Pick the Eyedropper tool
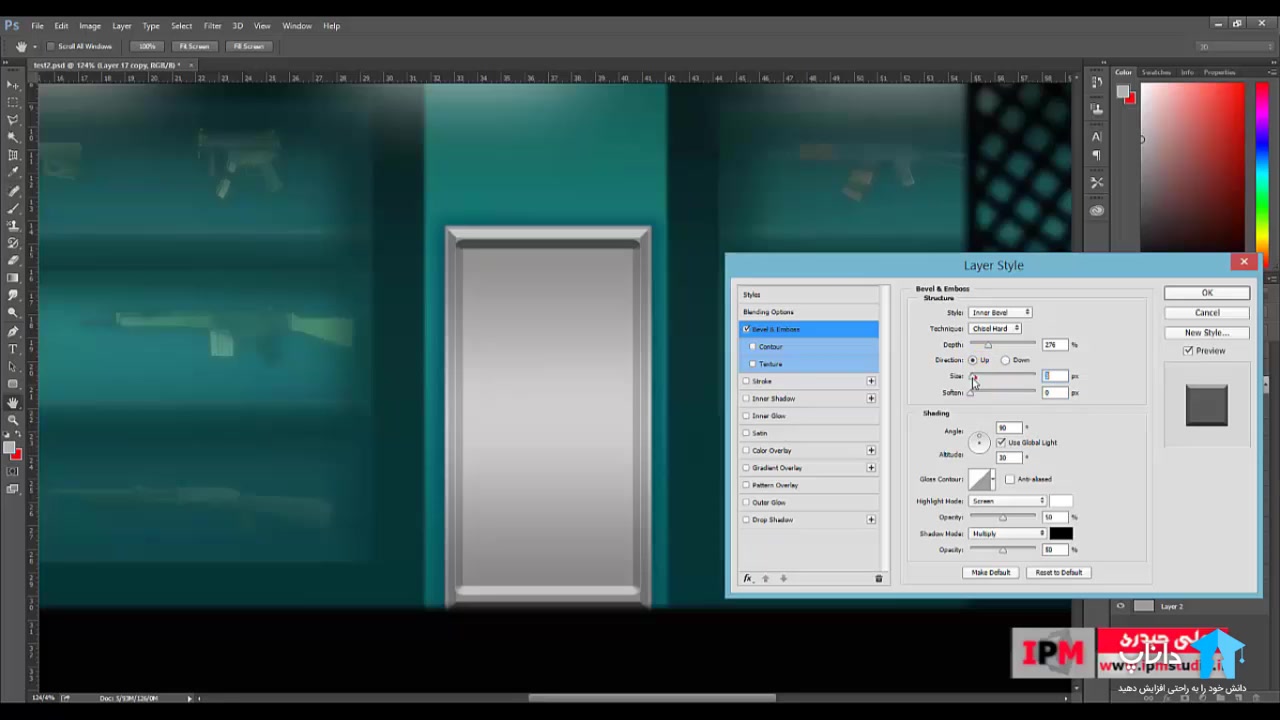The height and width of the screenshot is (720, 1280). click(x=13, y=173)
